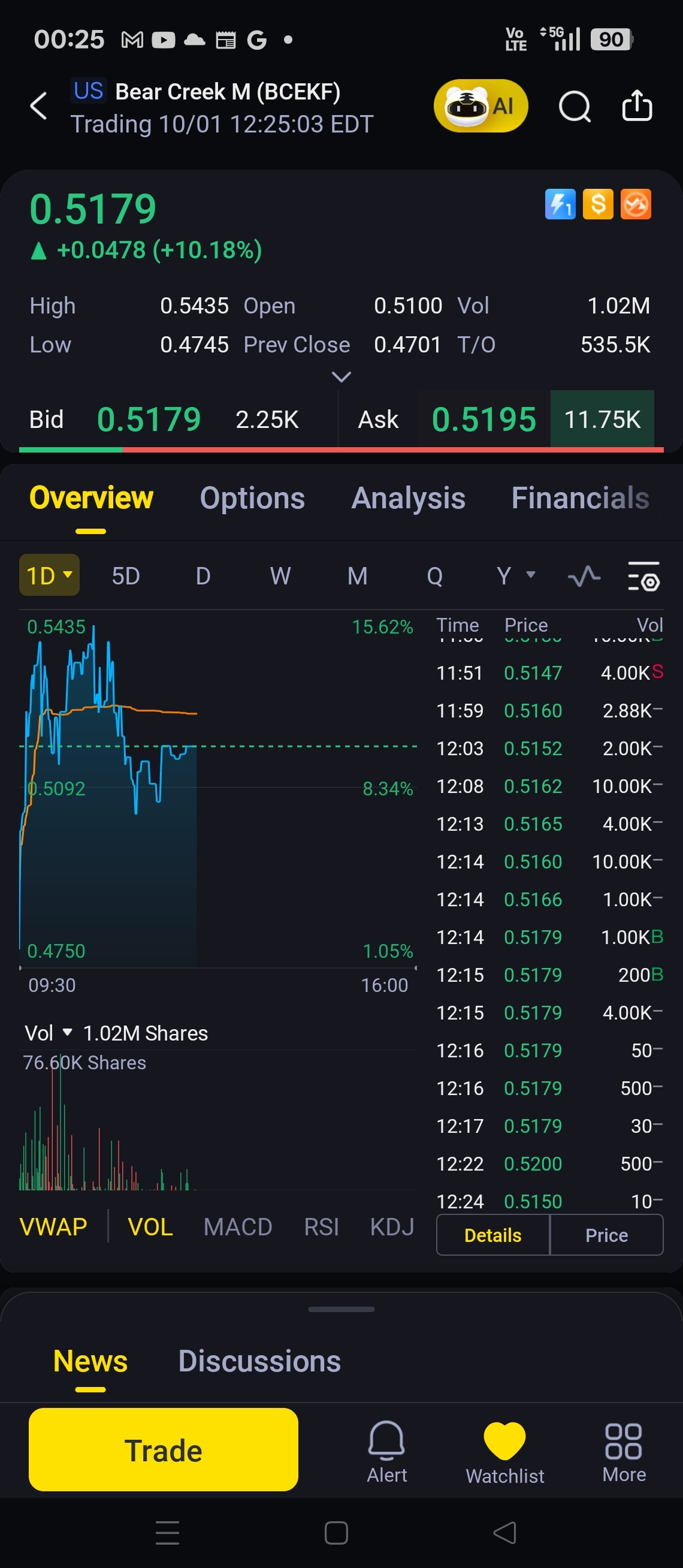Open the AI assistant icon

click(480, 106)
